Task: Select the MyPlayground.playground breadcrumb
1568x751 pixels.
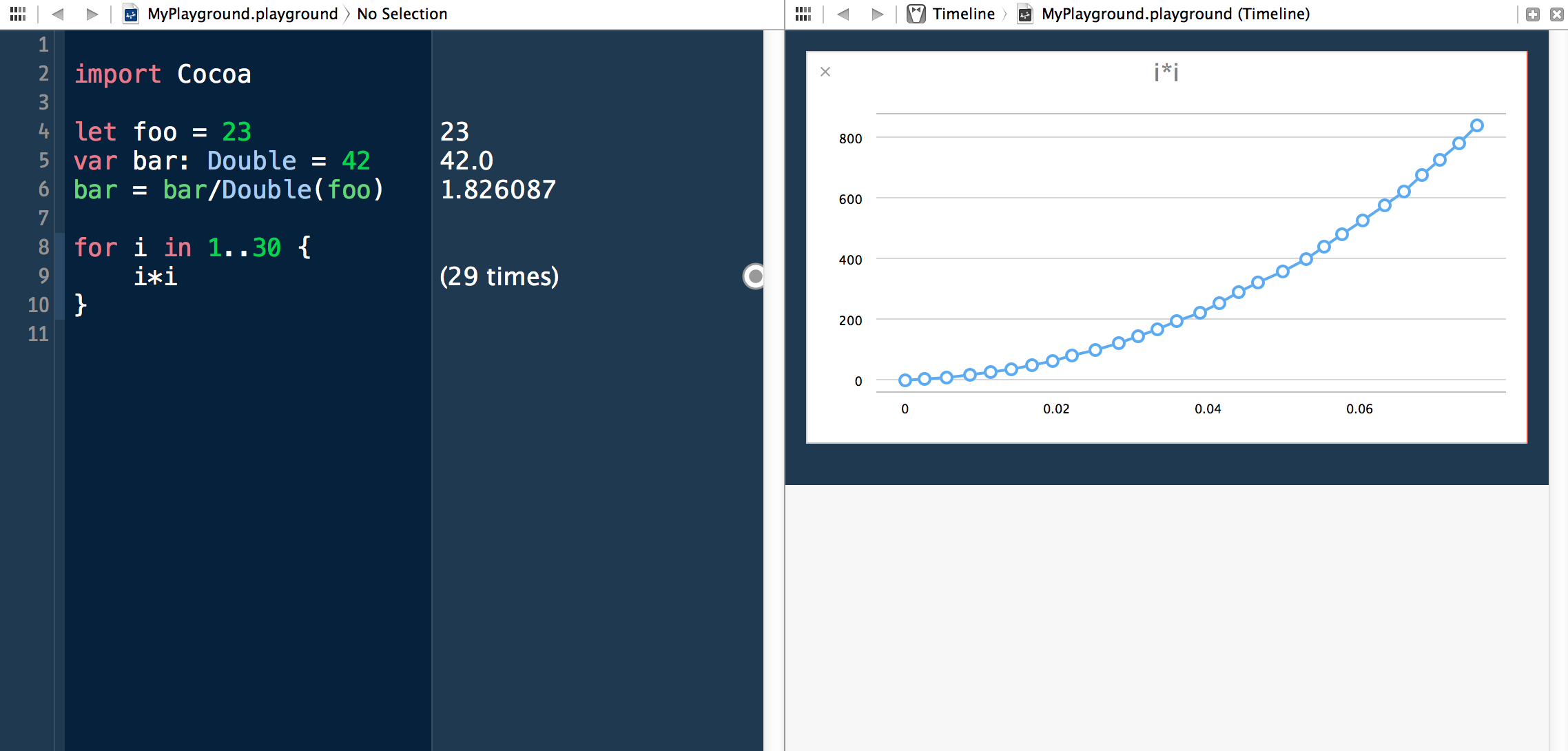Action: pos(232,13)
